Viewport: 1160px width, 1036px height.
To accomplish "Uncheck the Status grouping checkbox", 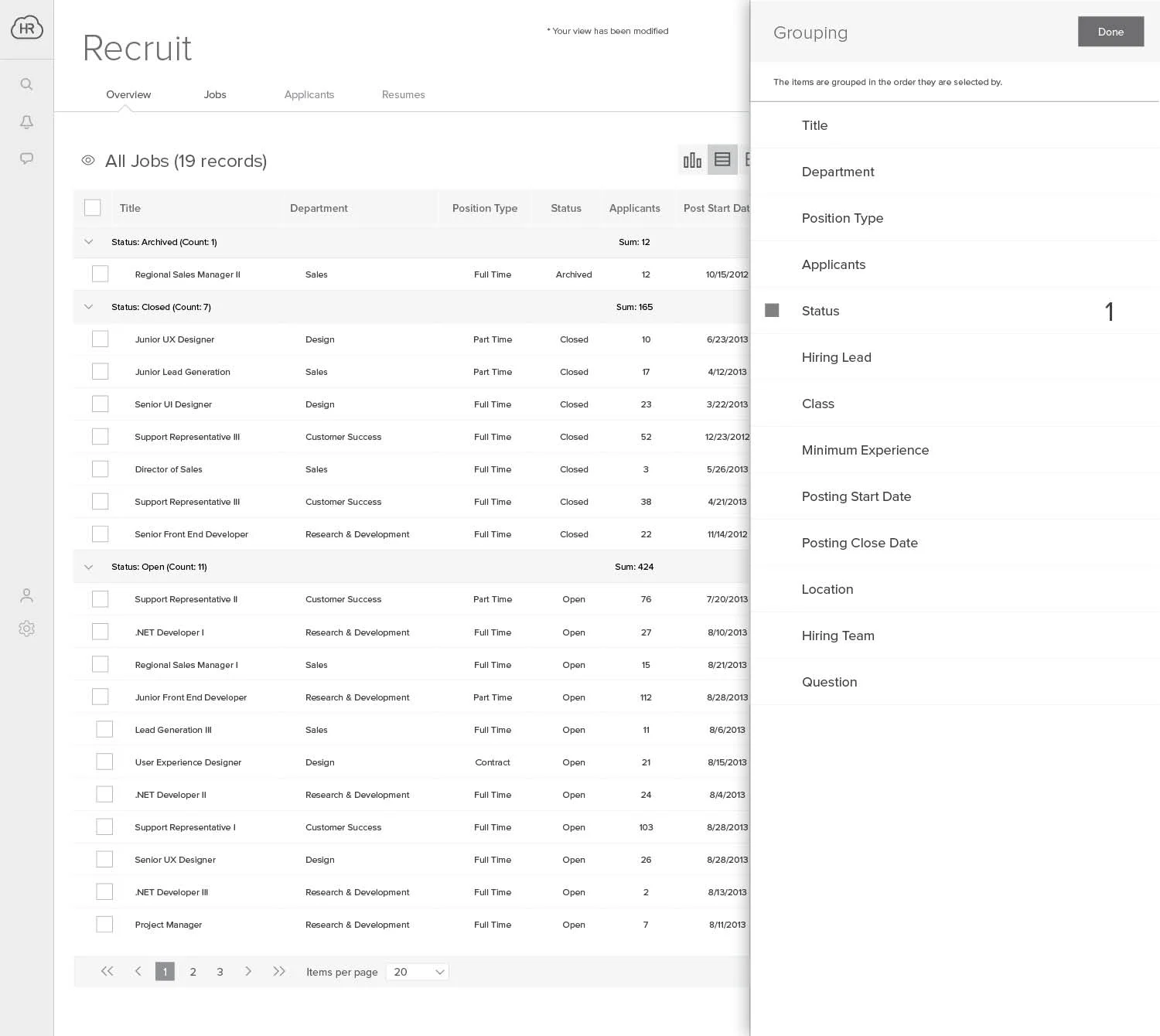I will (772, 310).
